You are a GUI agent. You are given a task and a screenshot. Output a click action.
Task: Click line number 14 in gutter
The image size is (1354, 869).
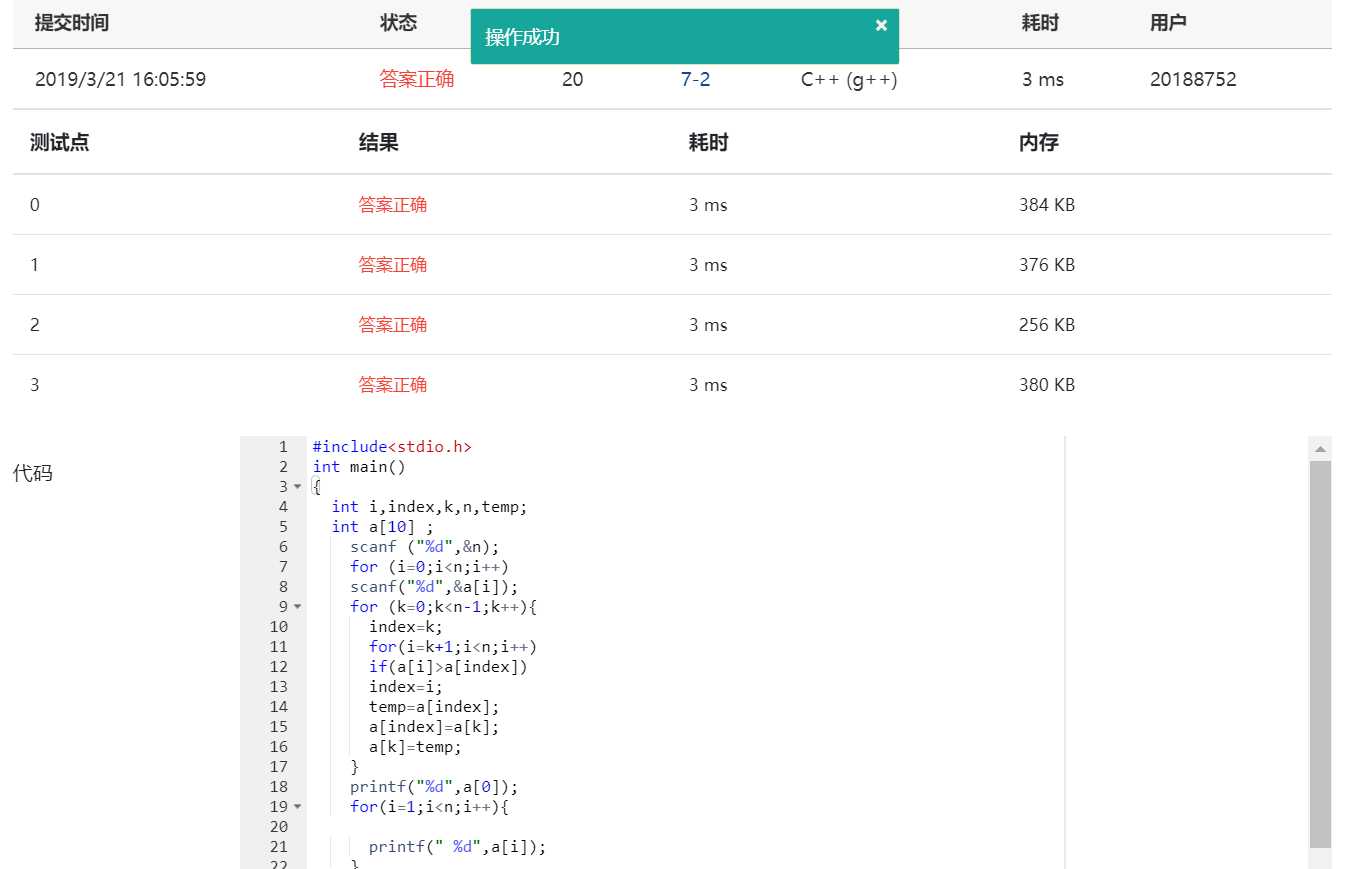tap(278, 707)
